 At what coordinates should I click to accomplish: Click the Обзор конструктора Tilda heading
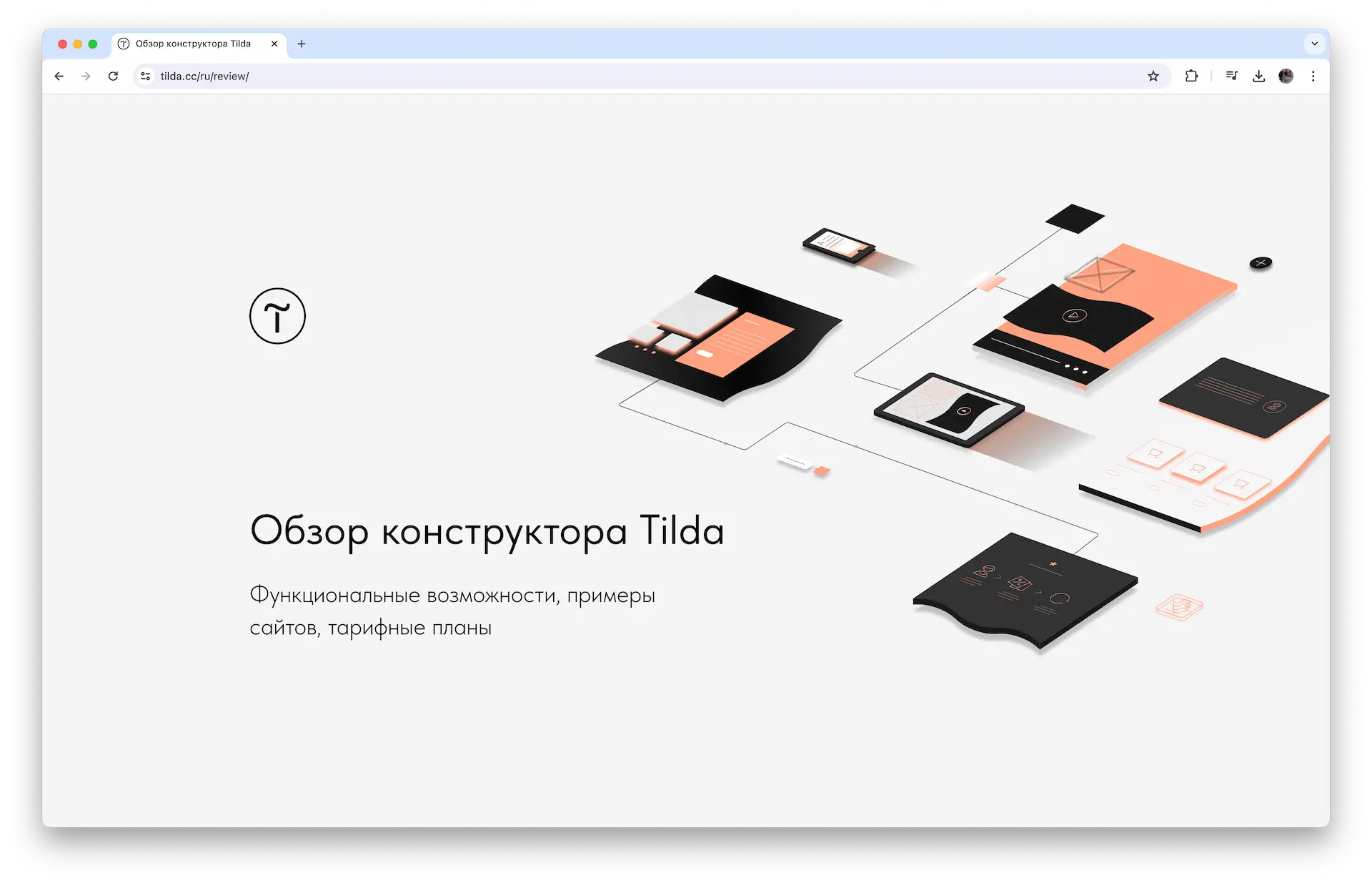click(487, 531)
